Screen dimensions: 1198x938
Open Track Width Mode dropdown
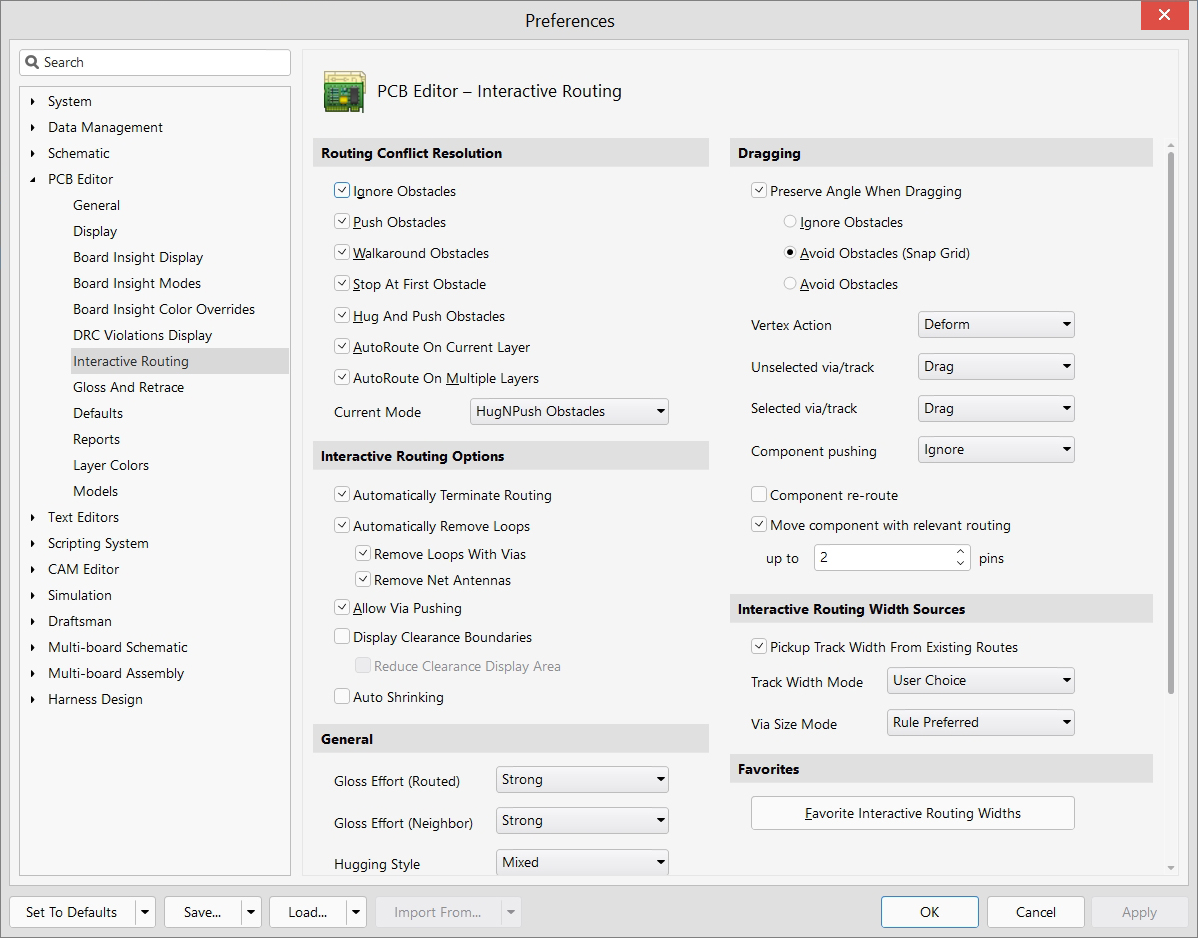(981, 681)
